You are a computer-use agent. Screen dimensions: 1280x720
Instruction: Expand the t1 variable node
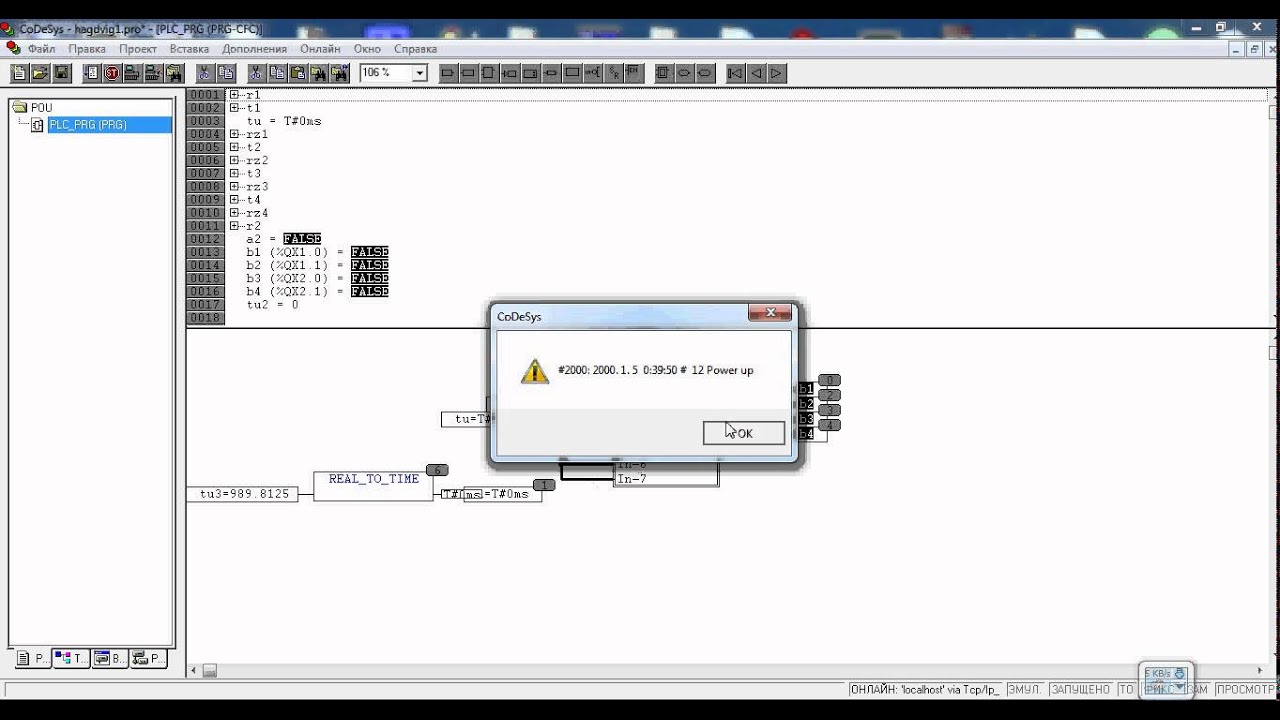(x=234, y=108)
